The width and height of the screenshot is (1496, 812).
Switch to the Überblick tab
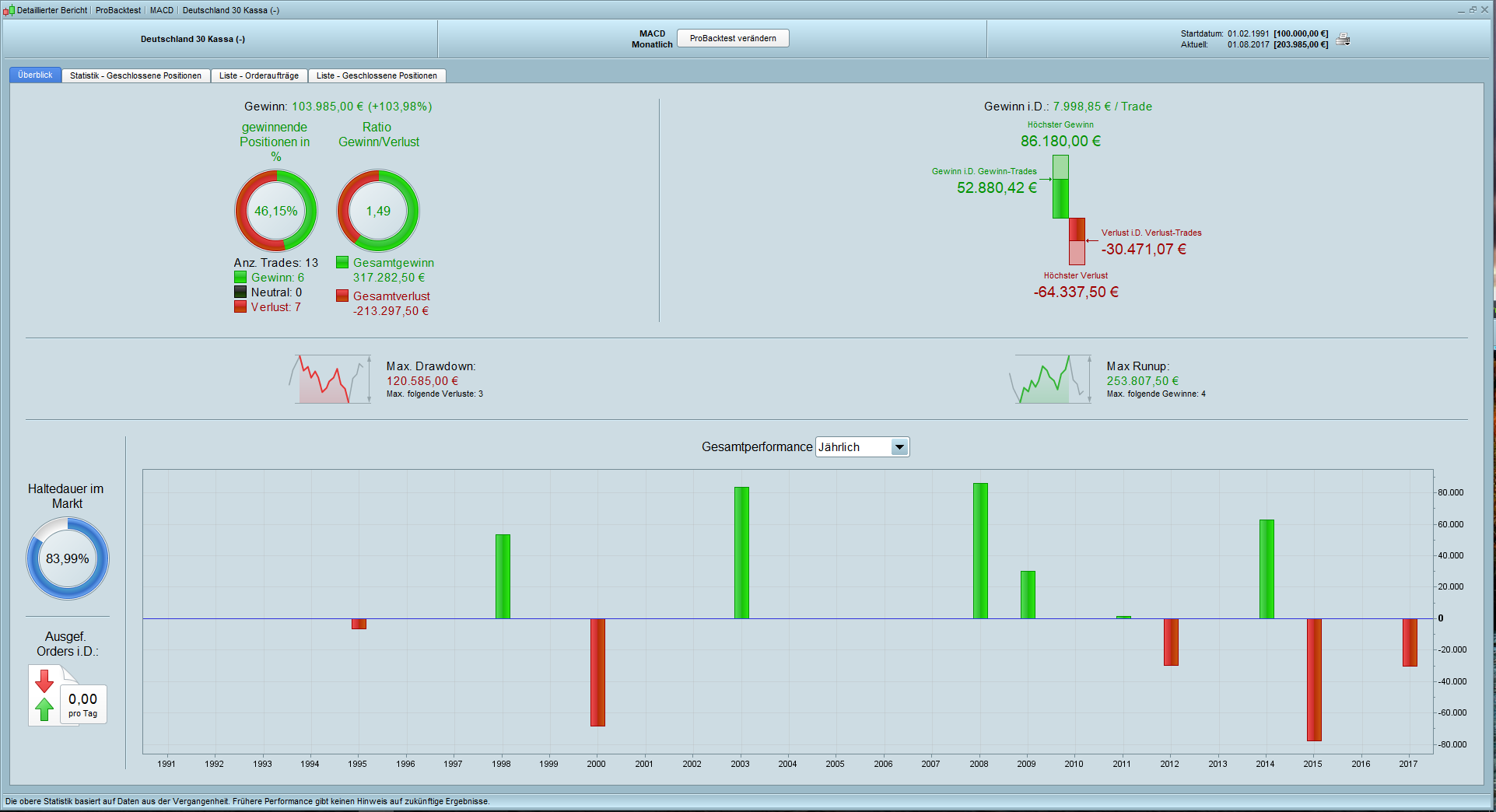(x=35, y=75)
